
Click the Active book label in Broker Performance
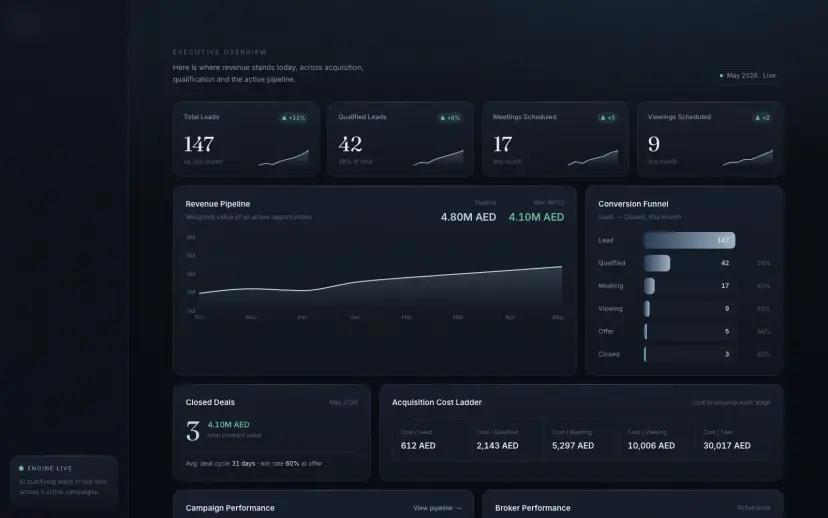pyautogui.click(x=754, y=508)
